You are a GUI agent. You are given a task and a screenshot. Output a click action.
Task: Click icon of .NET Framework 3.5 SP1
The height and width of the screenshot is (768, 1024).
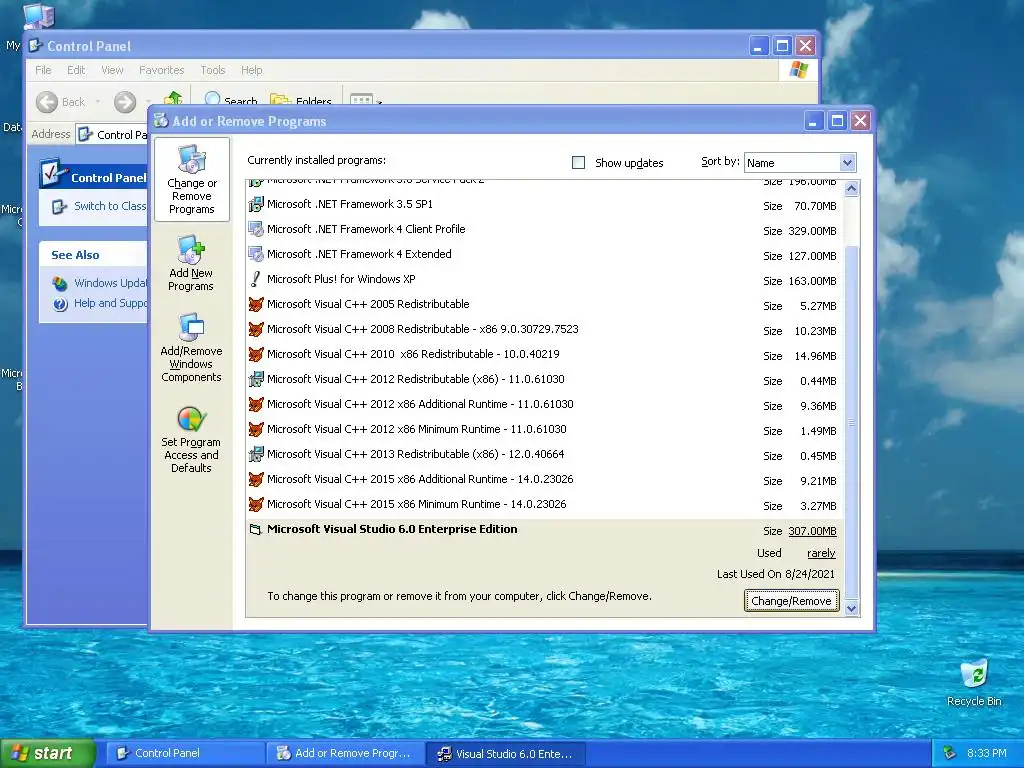(256, 204)
